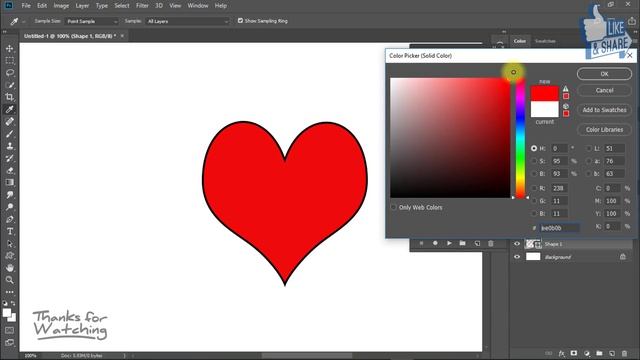Viewport: 640px width, 360px height.
Task: Click the new color red swatch
Action: [x=544, y=93]
